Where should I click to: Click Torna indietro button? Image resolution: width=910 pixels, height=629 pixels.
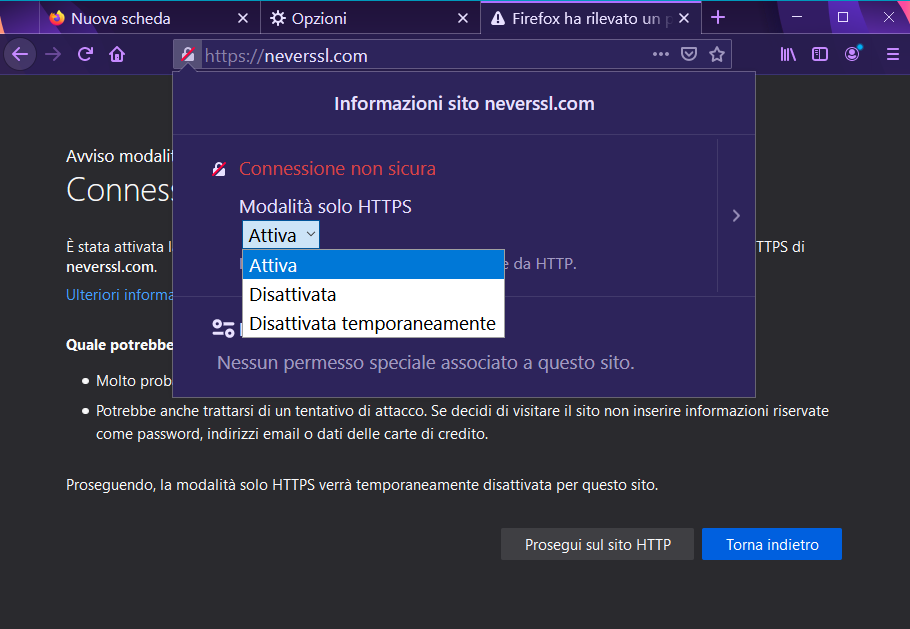772,544
